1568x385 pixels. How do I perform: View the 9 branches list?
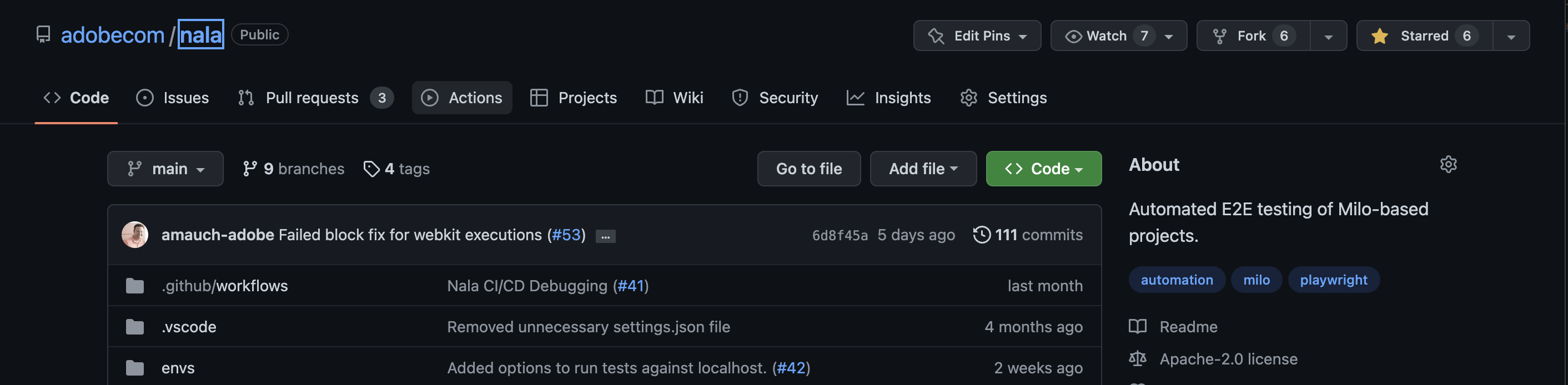click(293, 169)
